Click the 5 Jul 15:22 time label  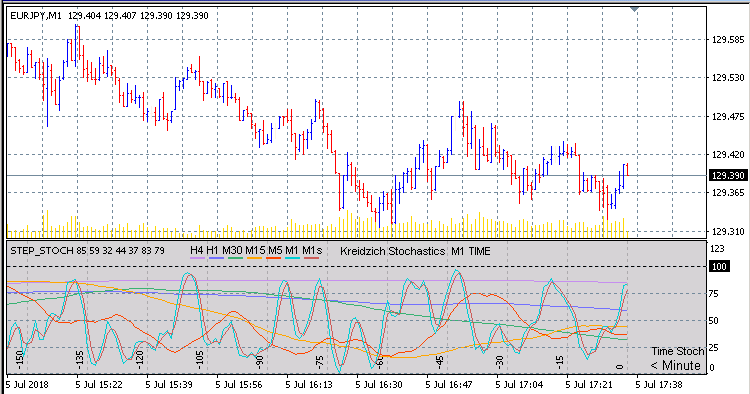tap(99, 384)
